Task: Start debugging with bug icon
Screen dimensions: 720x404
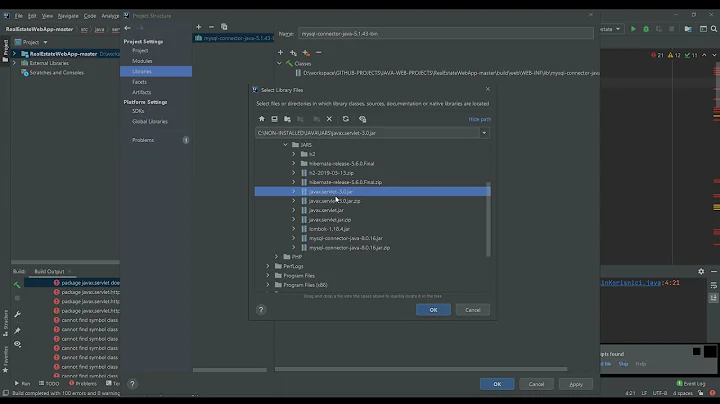Action: (646, 29)
